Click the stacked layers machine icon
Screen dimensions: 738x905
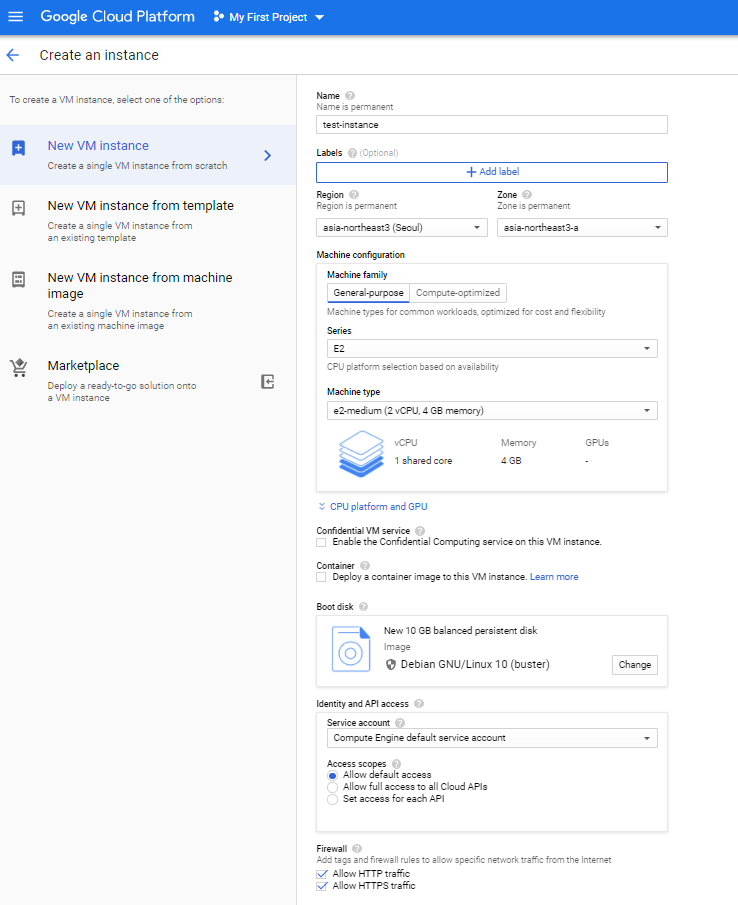point(361,454)
